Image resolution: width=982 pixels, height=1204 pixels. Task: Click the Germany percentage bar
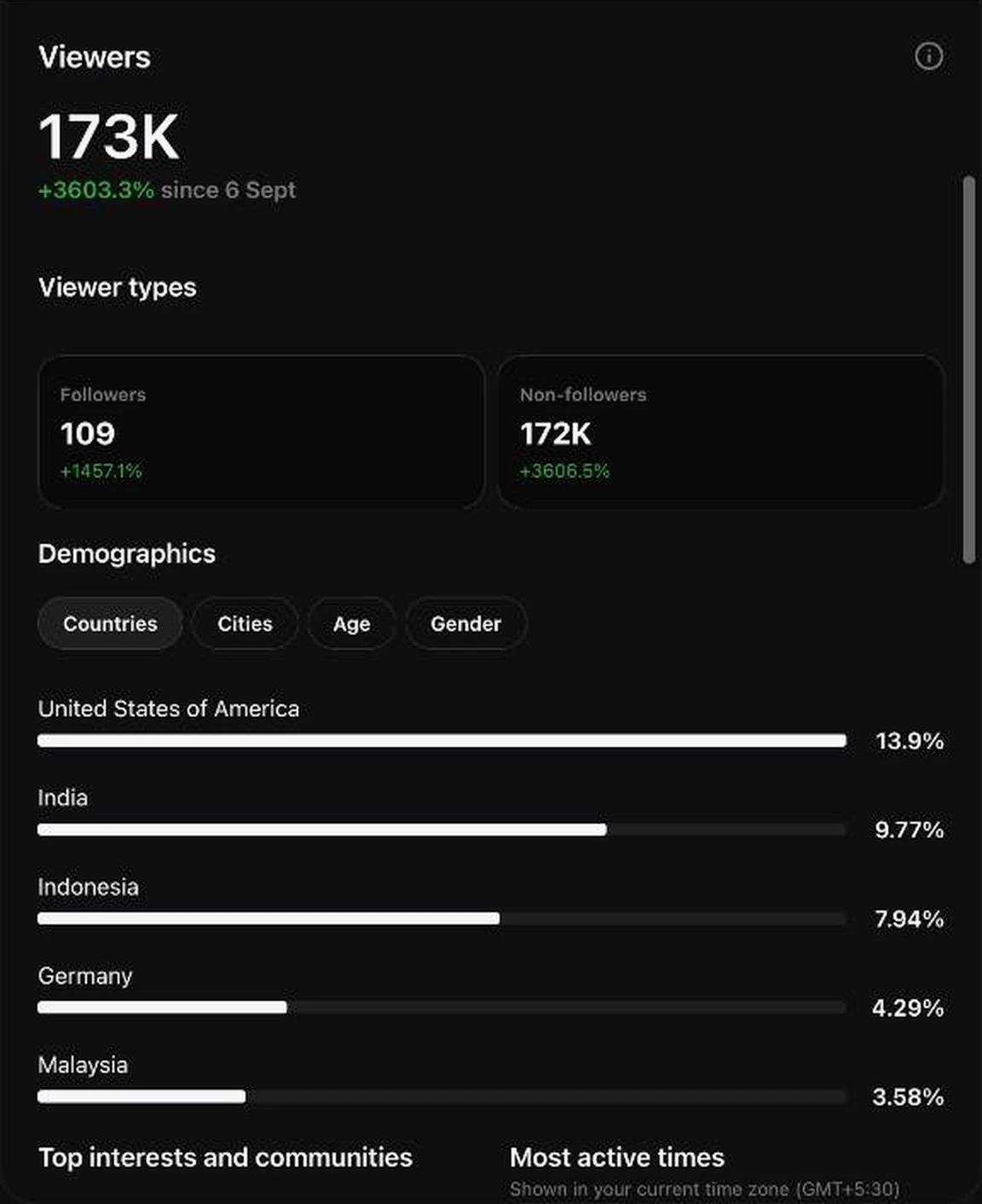[442, 1007]
